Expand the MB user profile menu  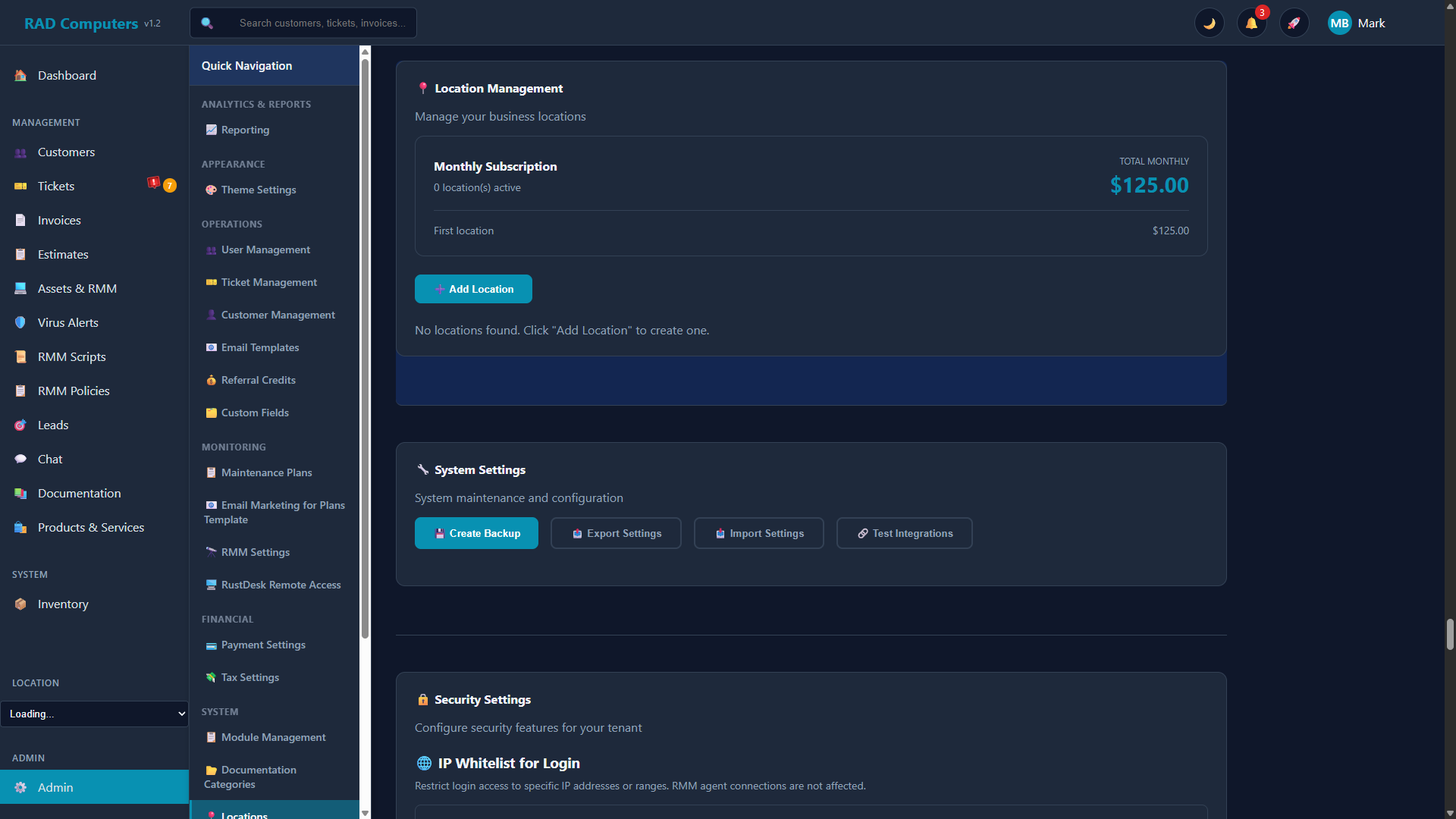click(1339, 23)
